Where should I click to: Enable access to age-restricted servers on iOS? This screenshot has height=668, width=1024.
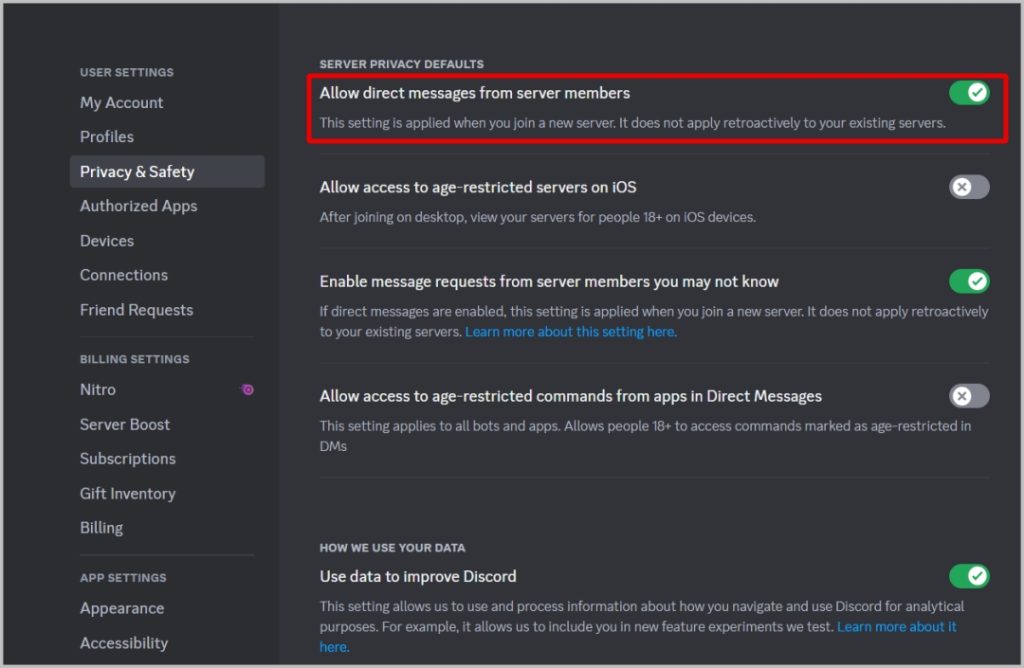(x=969, y=187)
